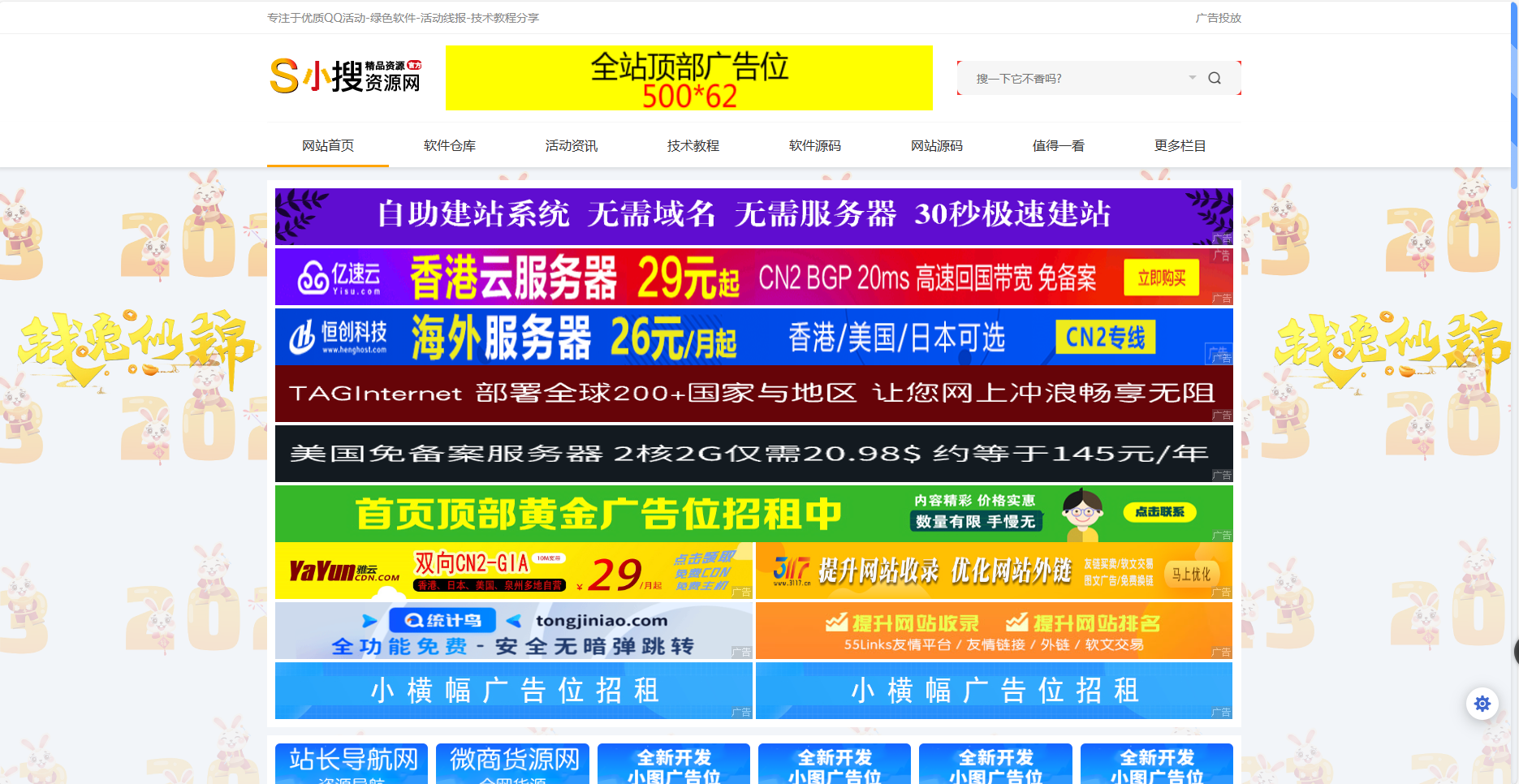Open the search category dropdown arrow
The width and height of the screenshot is (1519, 784).
[x=1192, y=78]
